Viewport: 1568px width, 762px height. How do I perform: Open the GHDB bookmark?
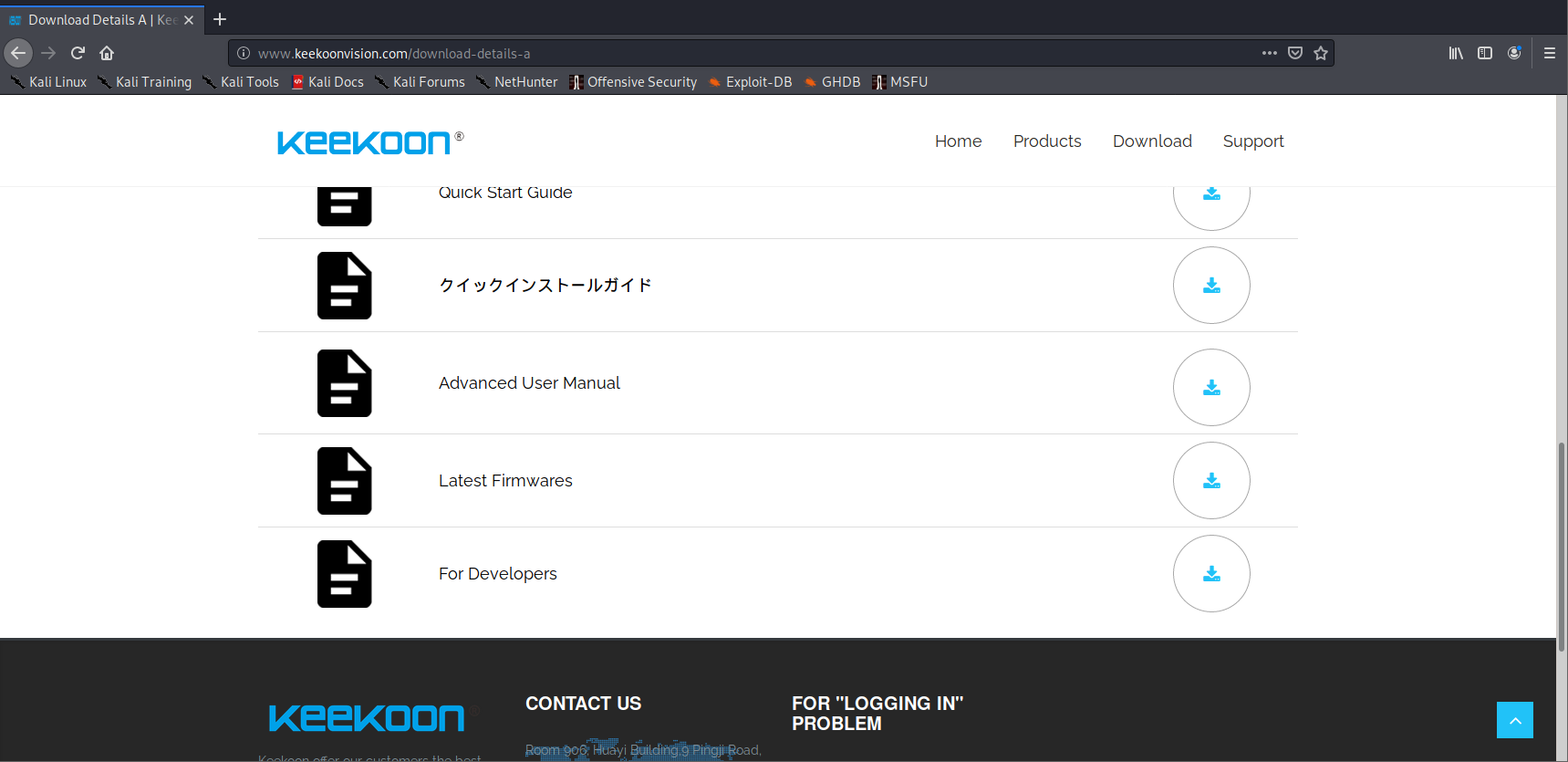(x=832, y=82)
